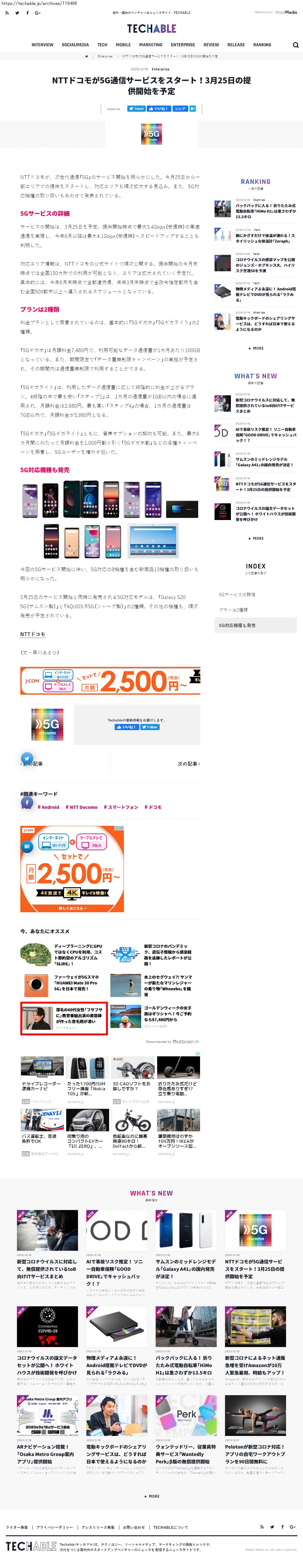The width and height of the screenshot is (303, 1568).
Task: Jump to 5G対応機種も発売 in index
Action: coord(256,625)
